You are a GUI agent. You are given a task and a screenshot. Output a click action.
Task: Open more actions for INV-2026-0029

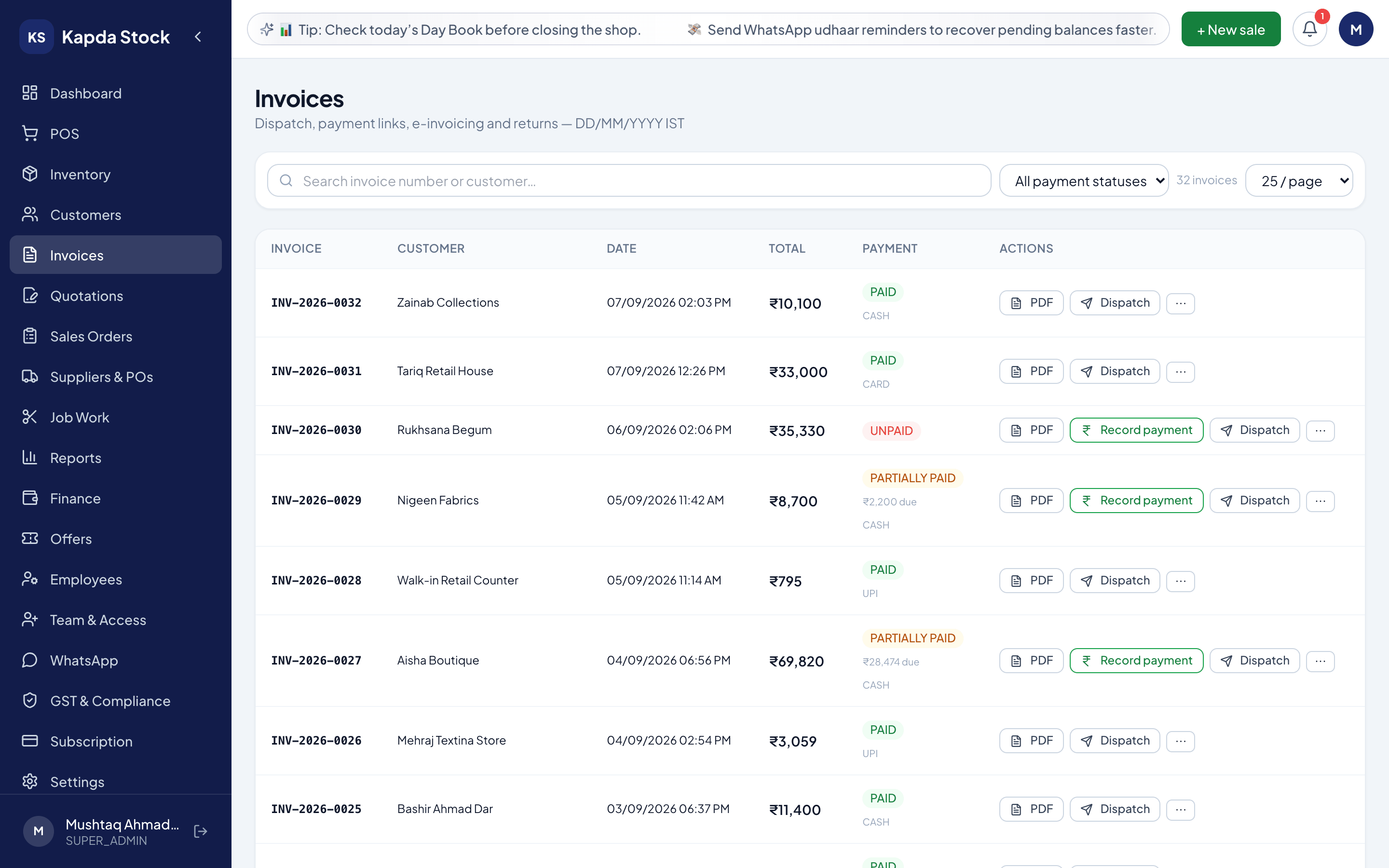coord(1320,501)
